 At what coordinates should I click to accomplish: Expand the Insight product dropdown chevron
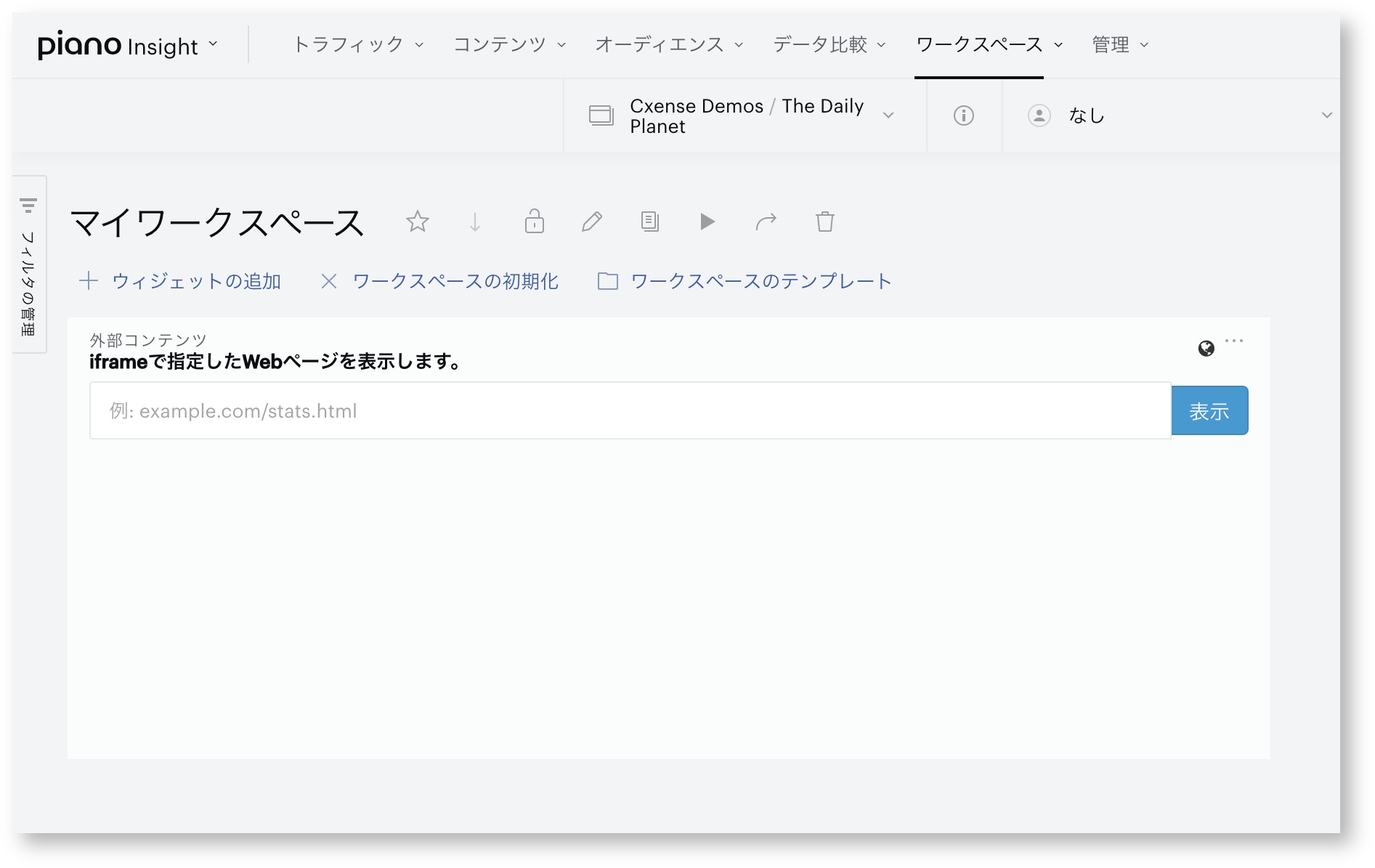(213, 44)
